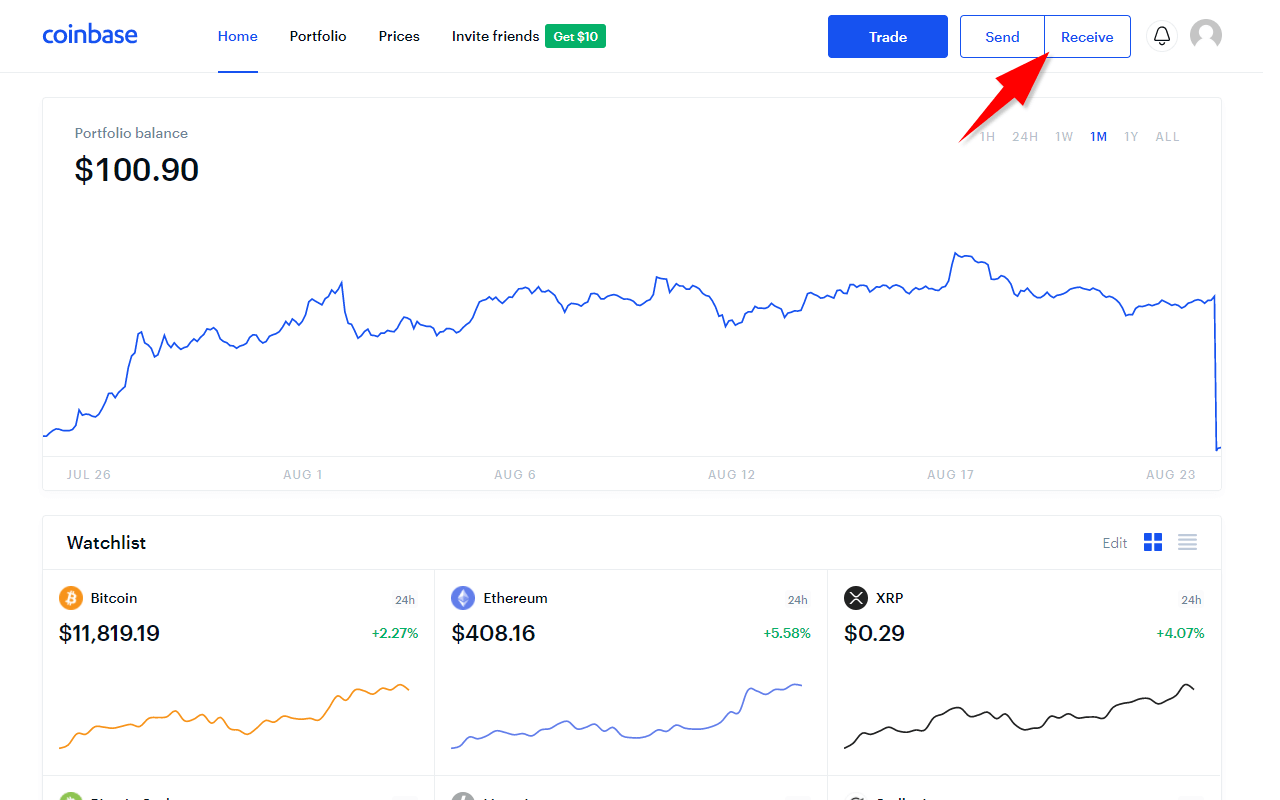Select the 24H chart range

(1025, 137)
